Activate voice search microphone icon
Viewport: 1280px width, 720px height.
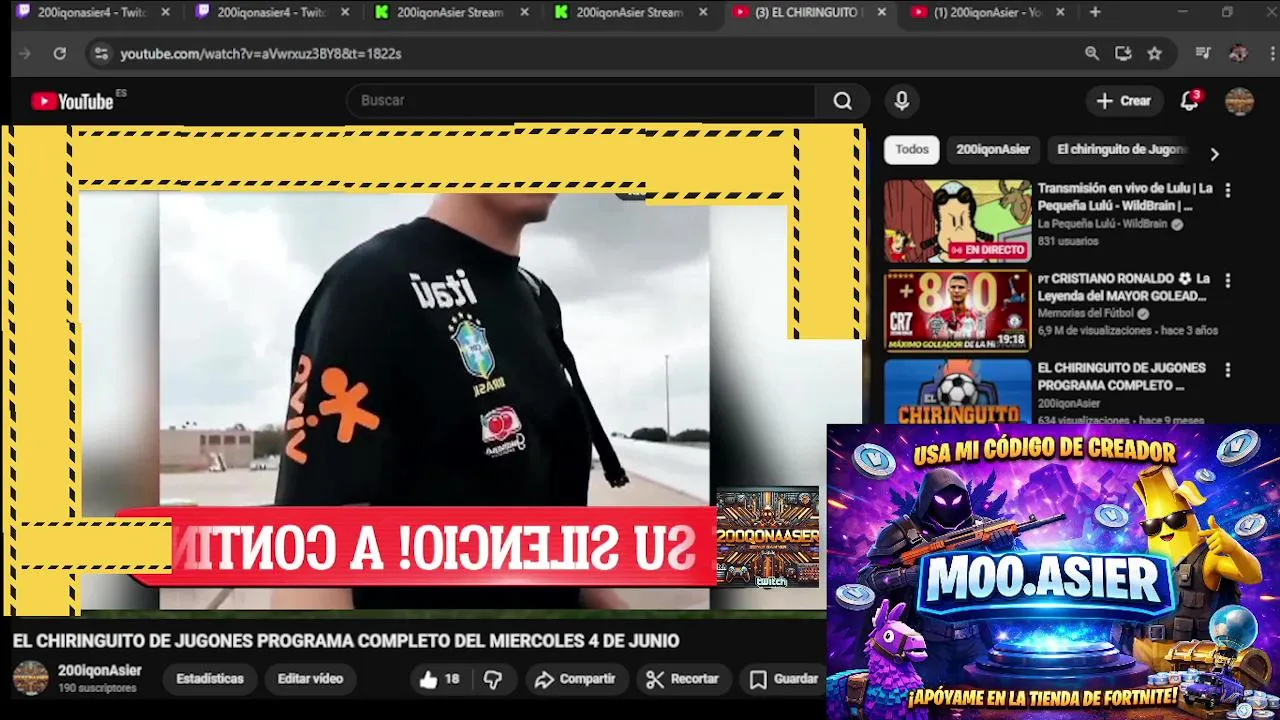(901, 101)
